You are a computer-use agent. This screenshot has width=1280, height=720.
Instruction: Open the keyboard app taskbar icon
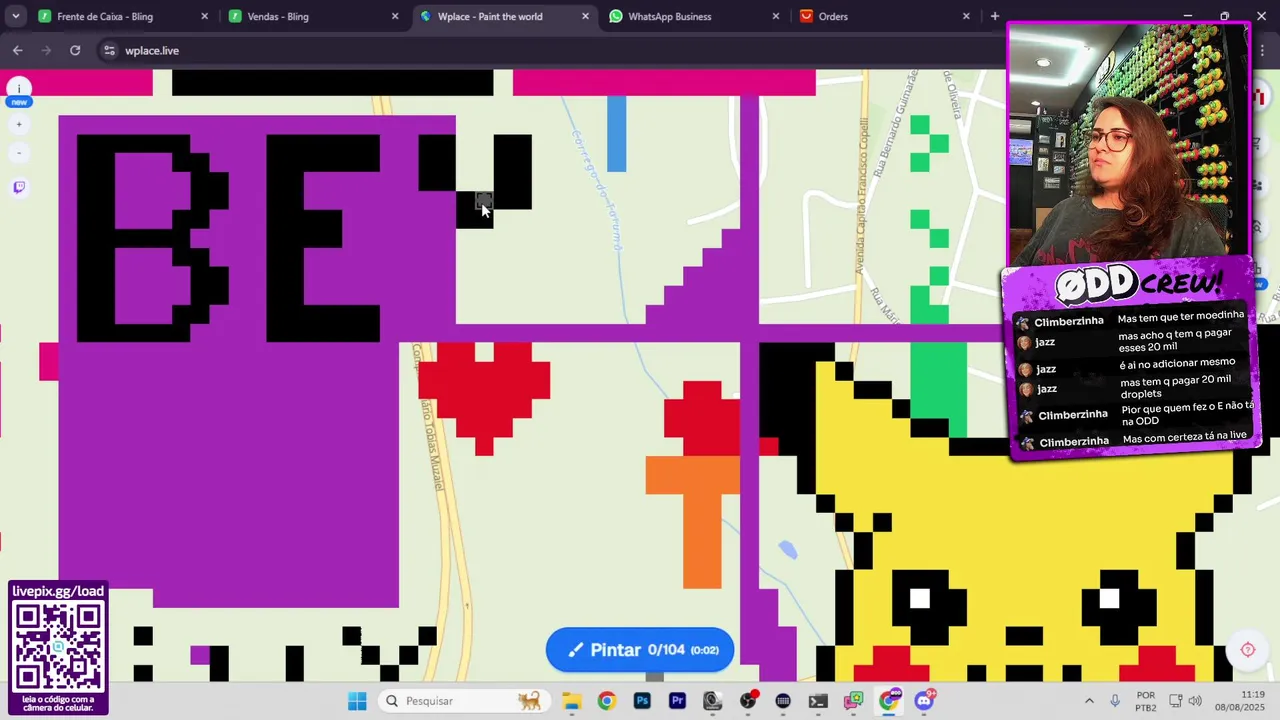click(783, 701)
